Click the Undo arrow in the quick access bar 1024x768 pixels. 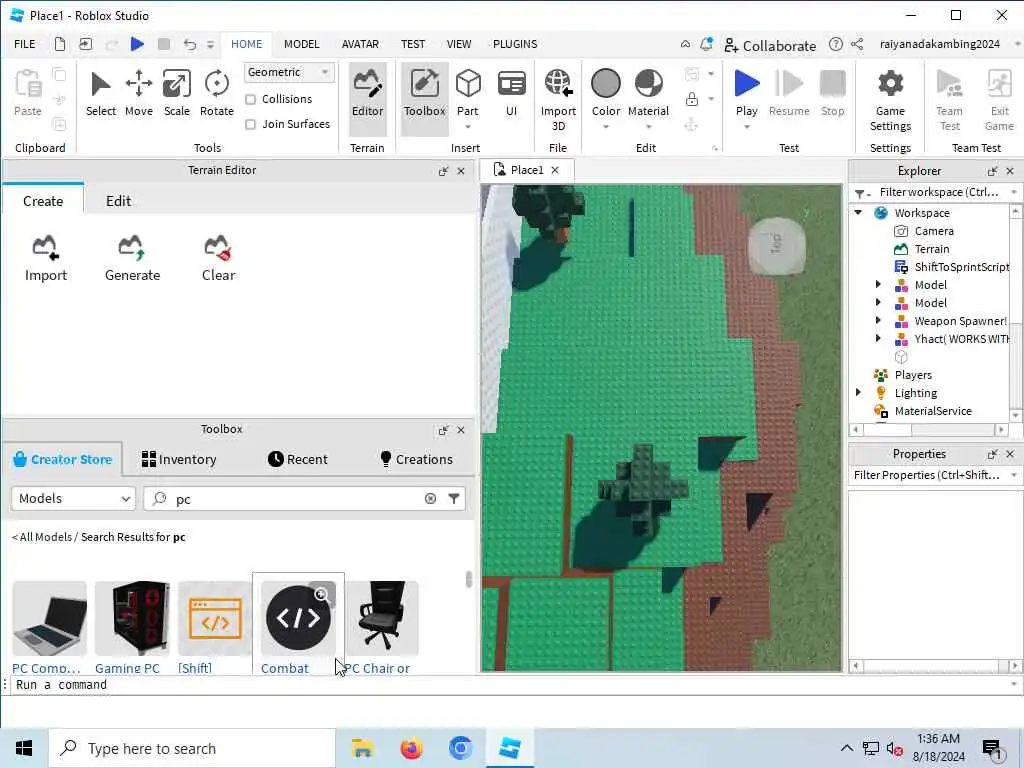click(x=189, y=44)
